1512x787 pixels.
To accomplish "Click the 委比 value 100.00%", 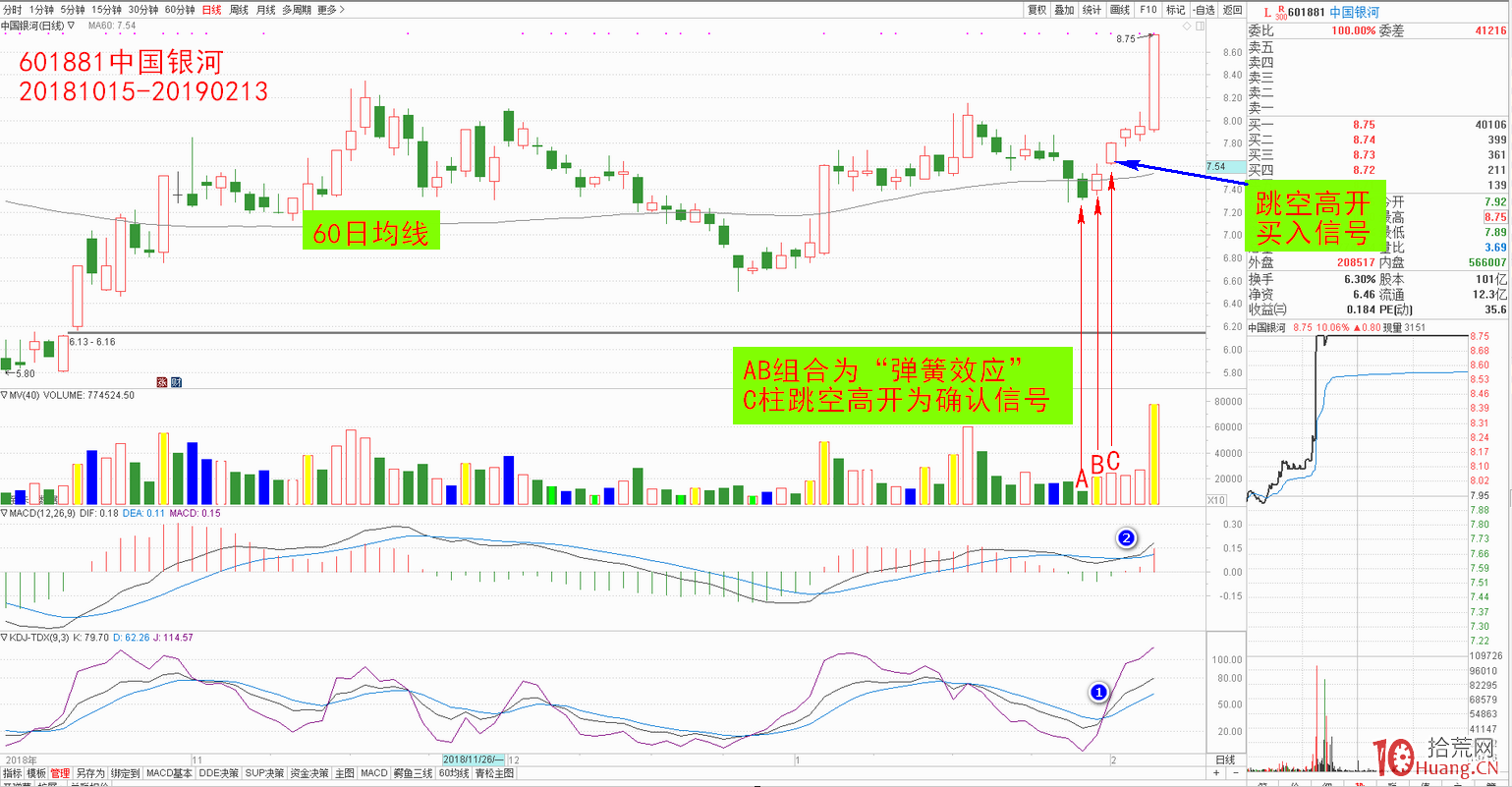I will click(1353, 30).
